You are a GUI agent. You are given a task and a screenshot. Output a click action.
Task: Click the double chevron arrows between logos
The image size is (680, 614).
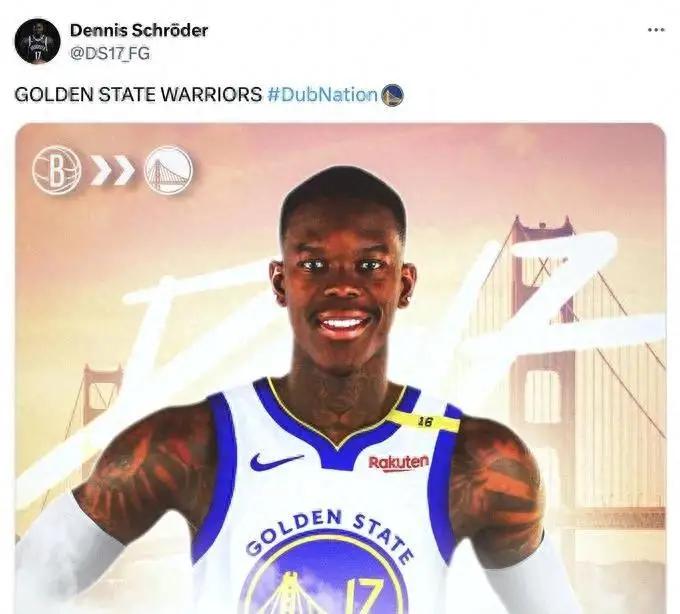(113, 170)
